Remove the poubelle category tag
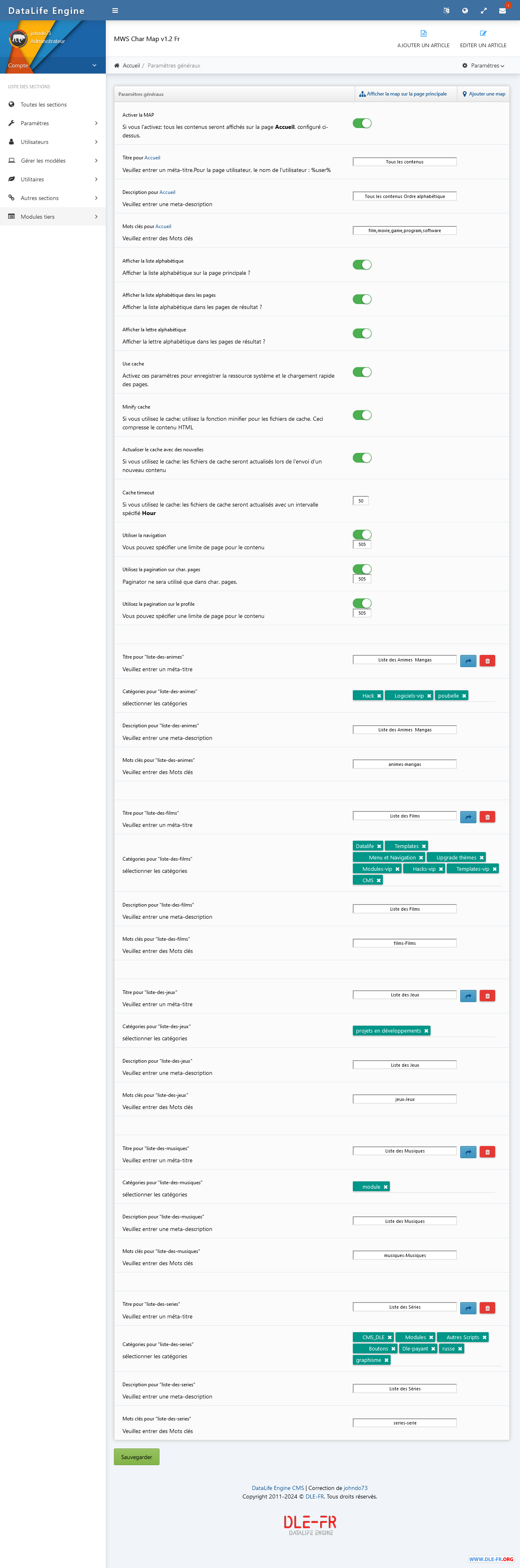This screenshot has width=520, height=1568. point(464,696)
